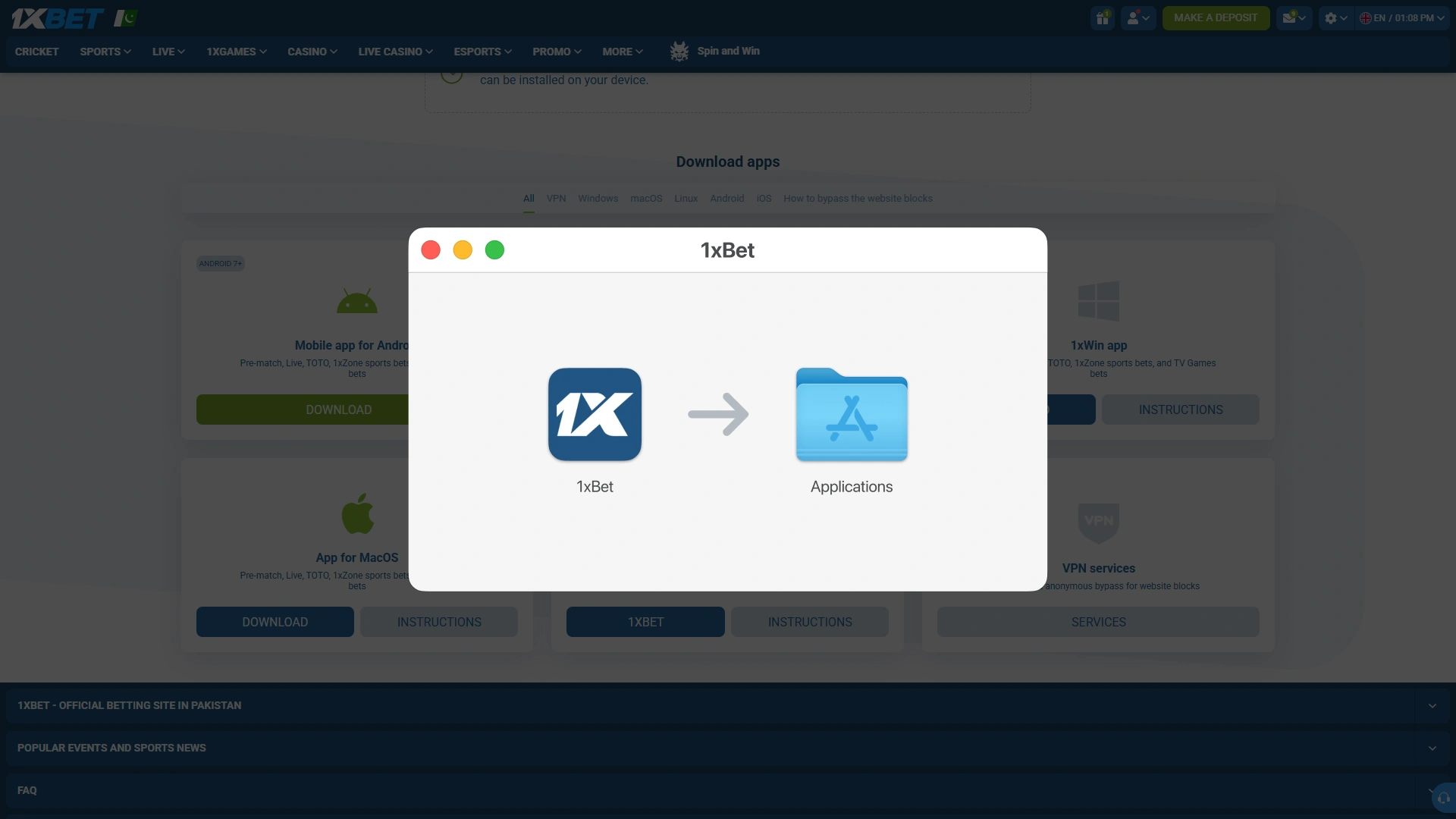Click INSTRUCTIONS next to MacOS DOWNLOAD
The height and width of the screenshot is (819, 1456).
439,622
